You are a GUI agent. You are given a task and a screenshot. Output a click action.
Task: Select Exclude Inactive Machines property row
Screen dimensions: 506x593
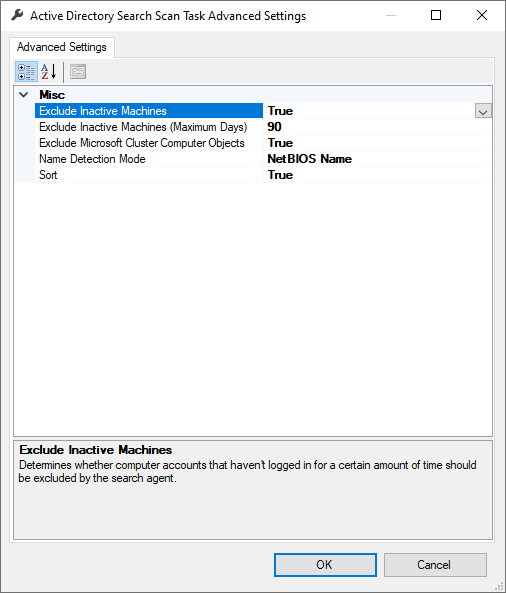click(x=149, y=111)
